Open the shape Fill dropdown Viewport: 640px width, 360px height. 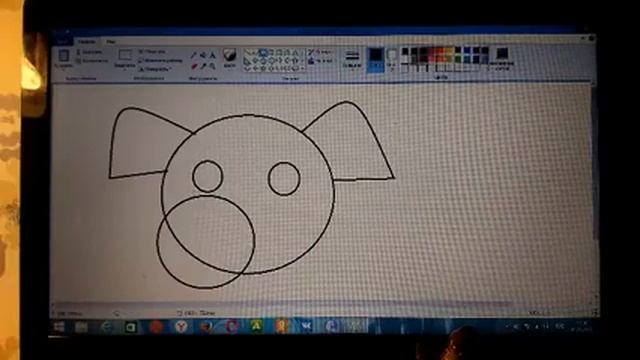(320, 61)
